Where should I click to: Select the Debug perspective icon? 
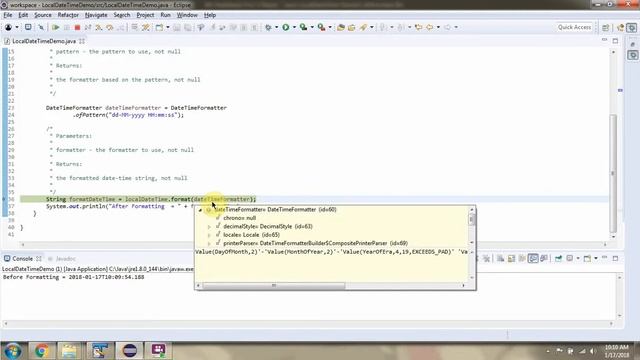click(632, 27)
